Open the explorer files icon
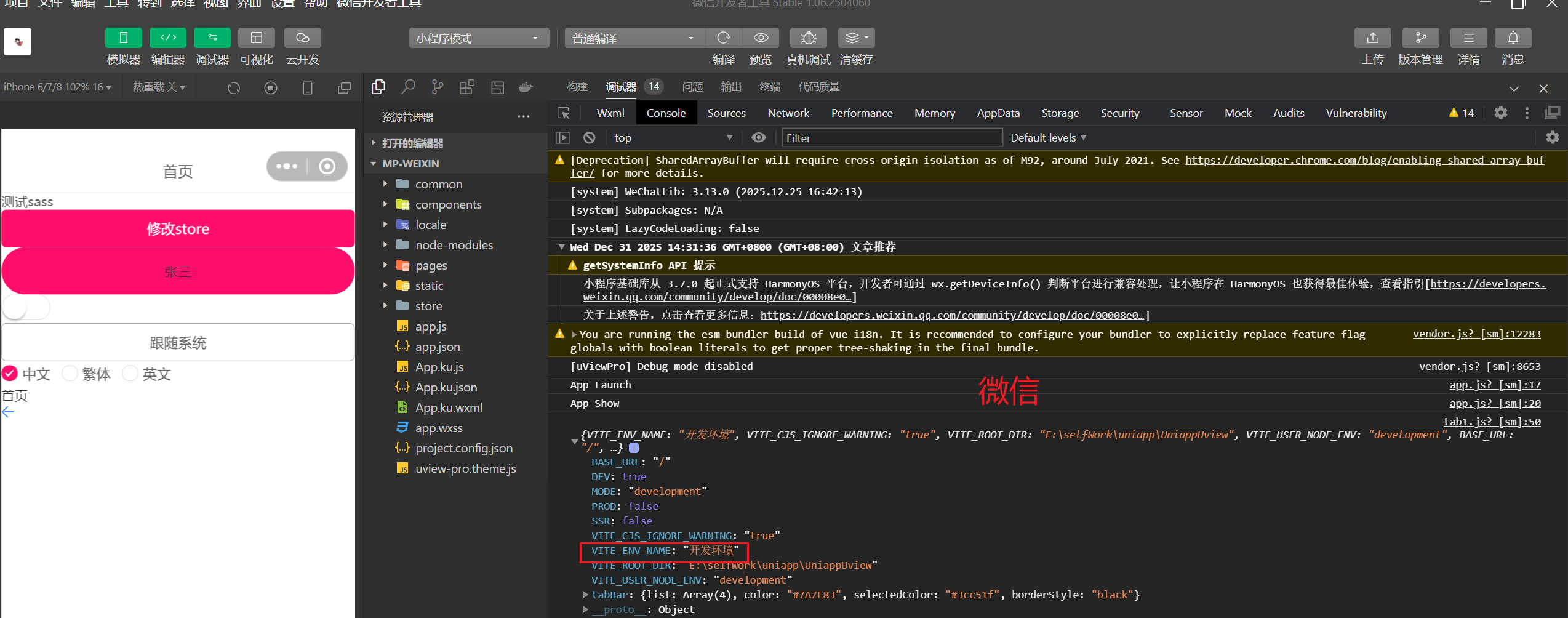The image size is (1568, 618). (x=378, y=87)
